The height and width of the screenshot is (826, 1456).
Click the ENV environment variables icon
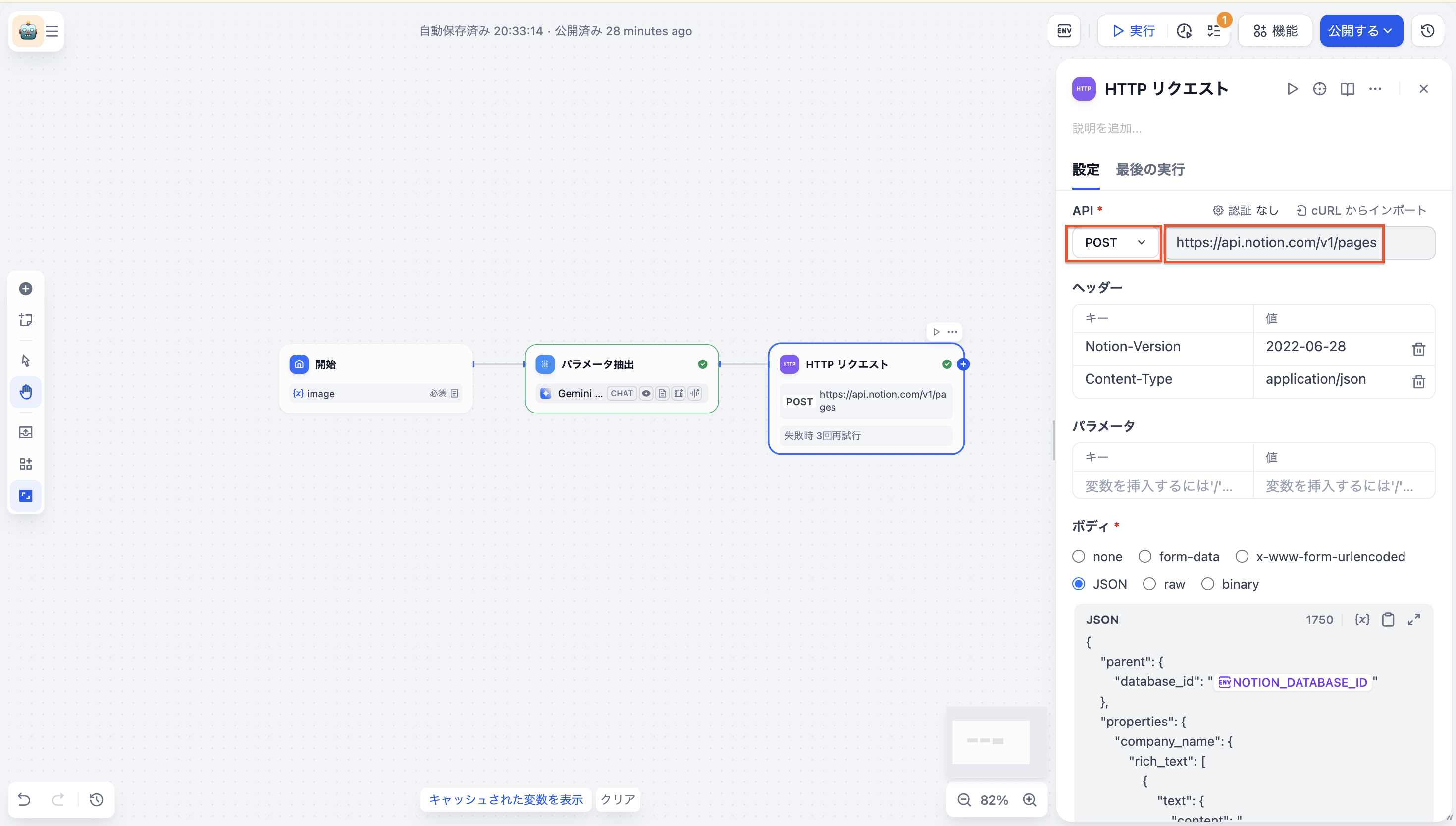tap(1064, 31)
